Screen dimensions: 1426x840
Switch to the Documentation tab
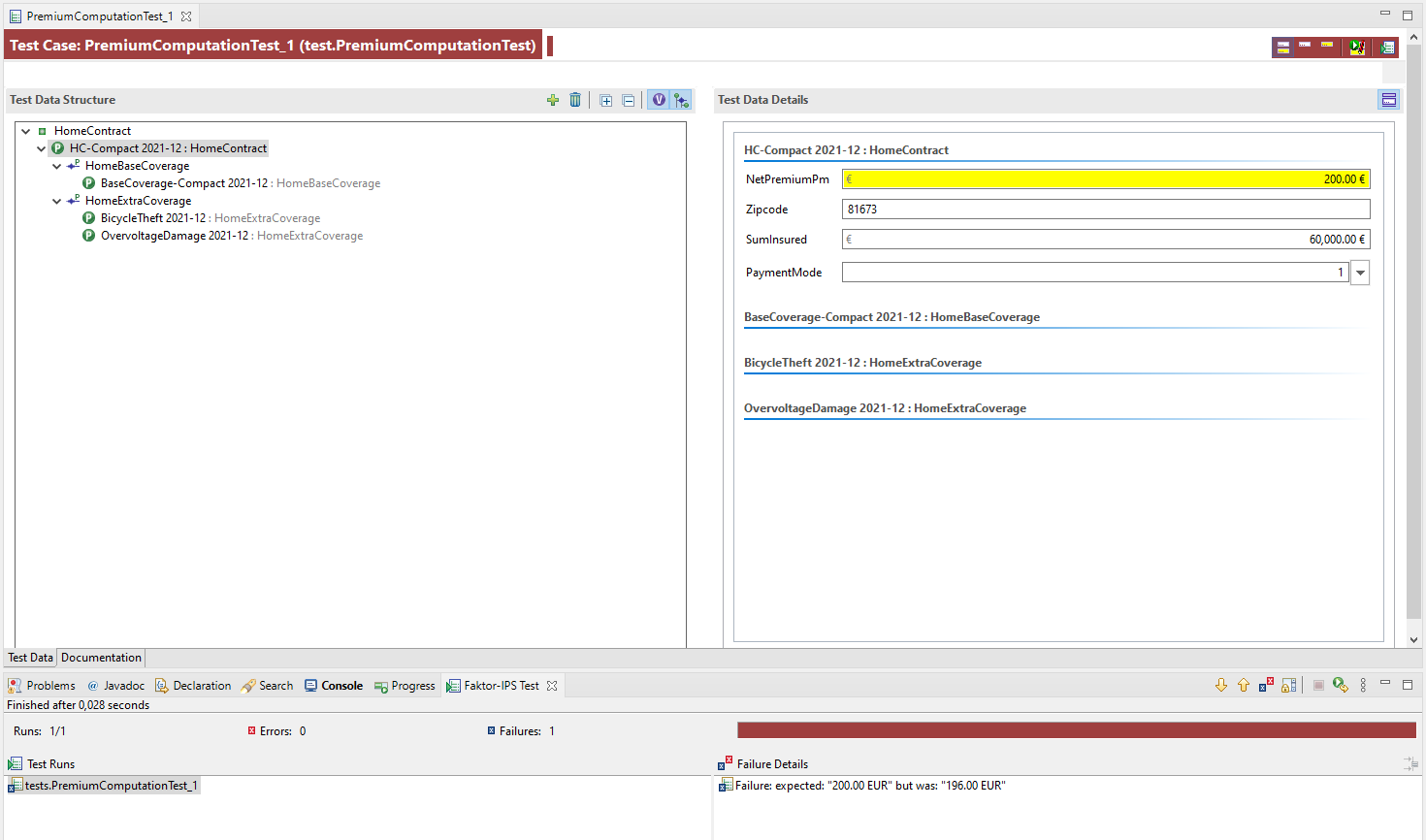point(100,657)
